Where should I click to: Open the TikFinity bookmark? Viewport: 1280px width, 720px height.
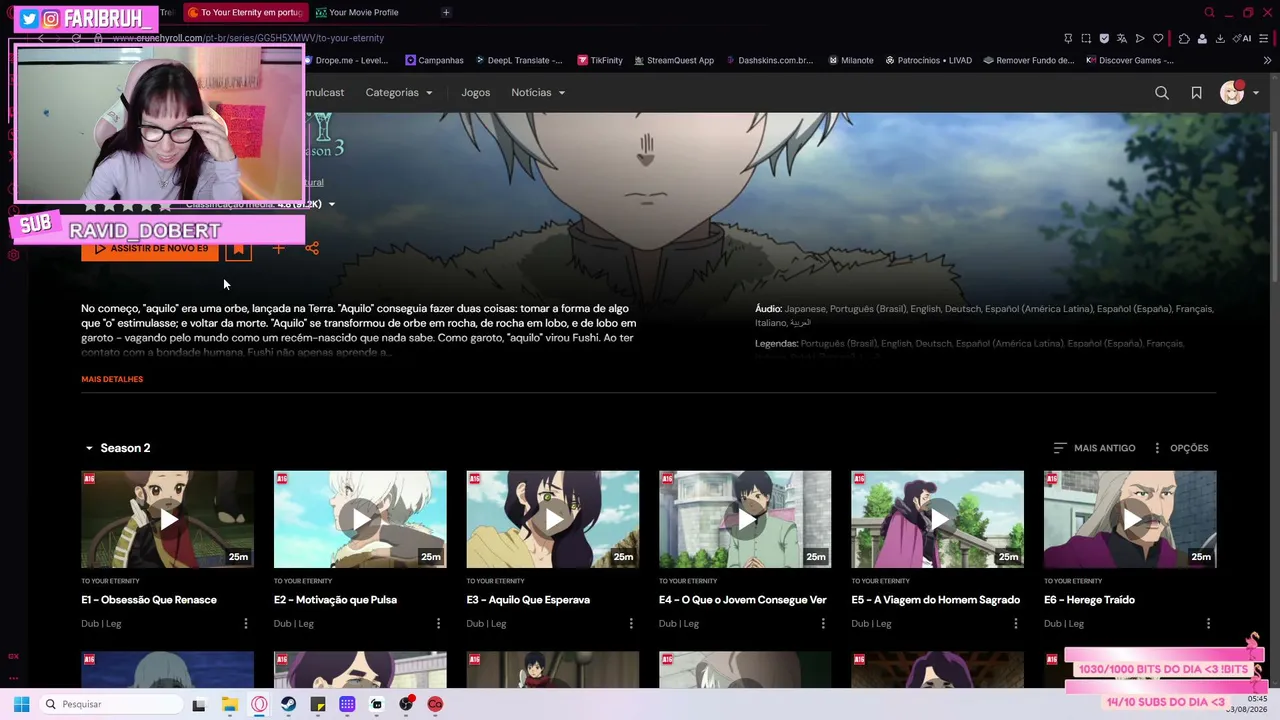coord(600,60)
